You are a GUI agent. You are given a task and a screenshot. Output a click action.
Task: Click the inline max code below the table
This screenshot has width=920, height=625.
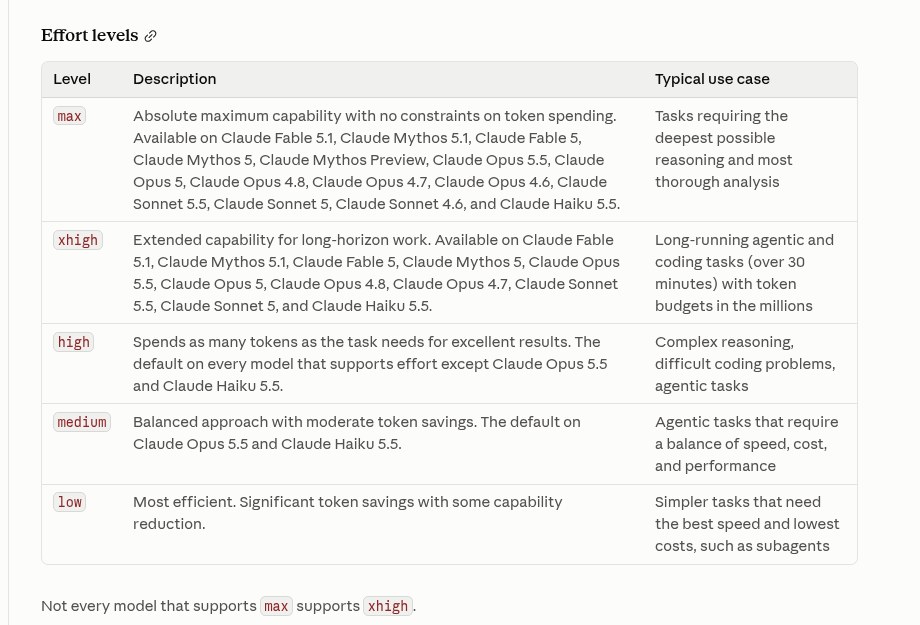click(276, 606)
